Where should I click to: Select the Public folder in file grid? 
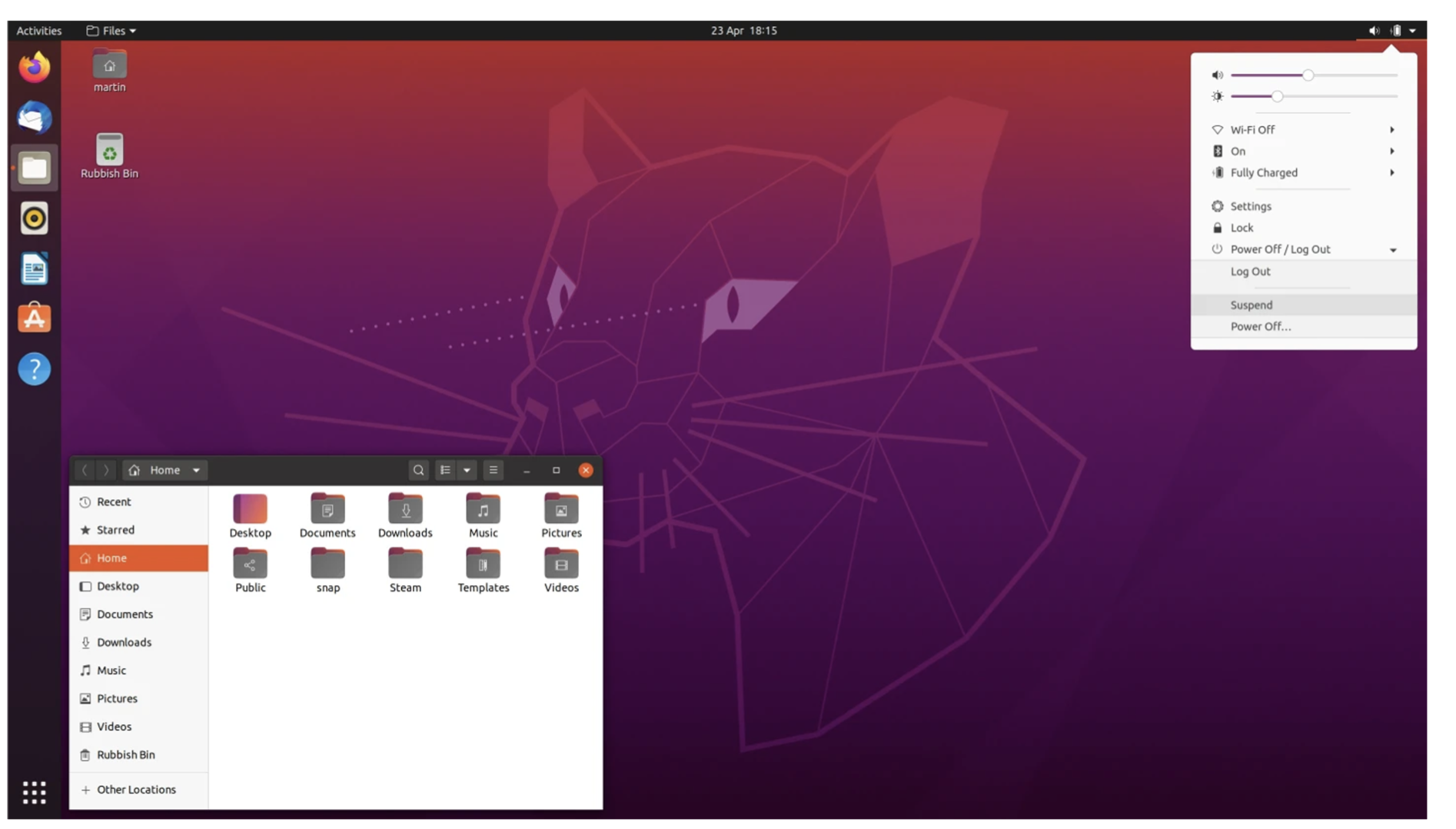tap(250, 571)
